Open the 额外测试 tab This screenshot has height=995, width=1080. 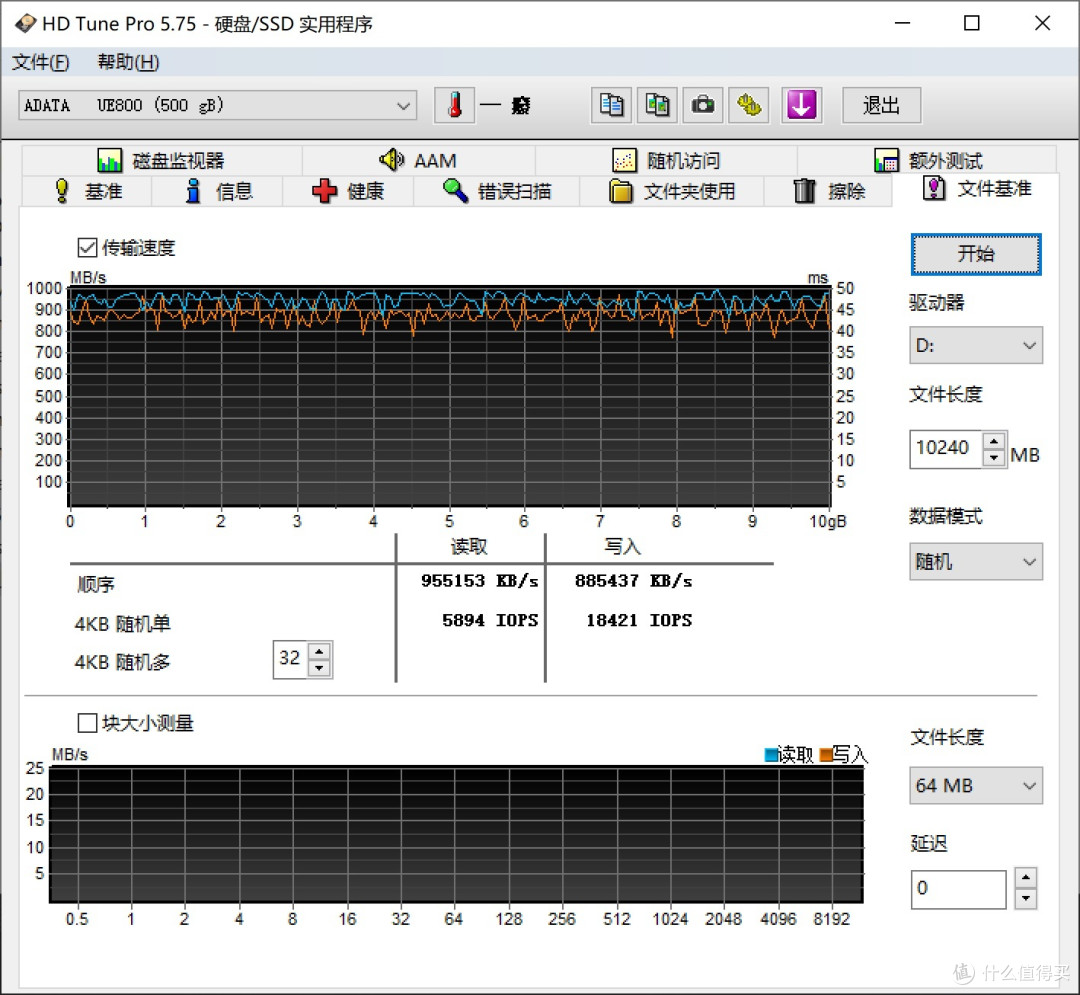(x=927, y=160)
